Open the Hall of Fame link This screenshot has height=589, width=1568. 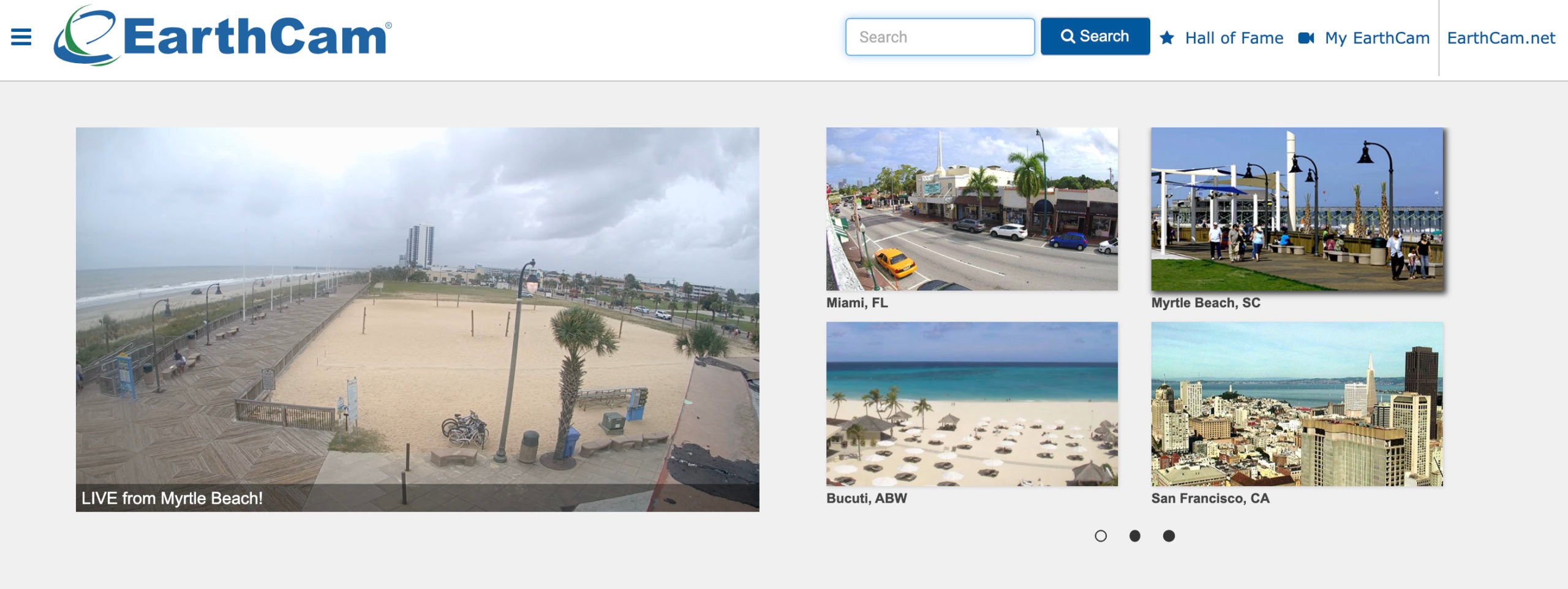(1234, 38)
